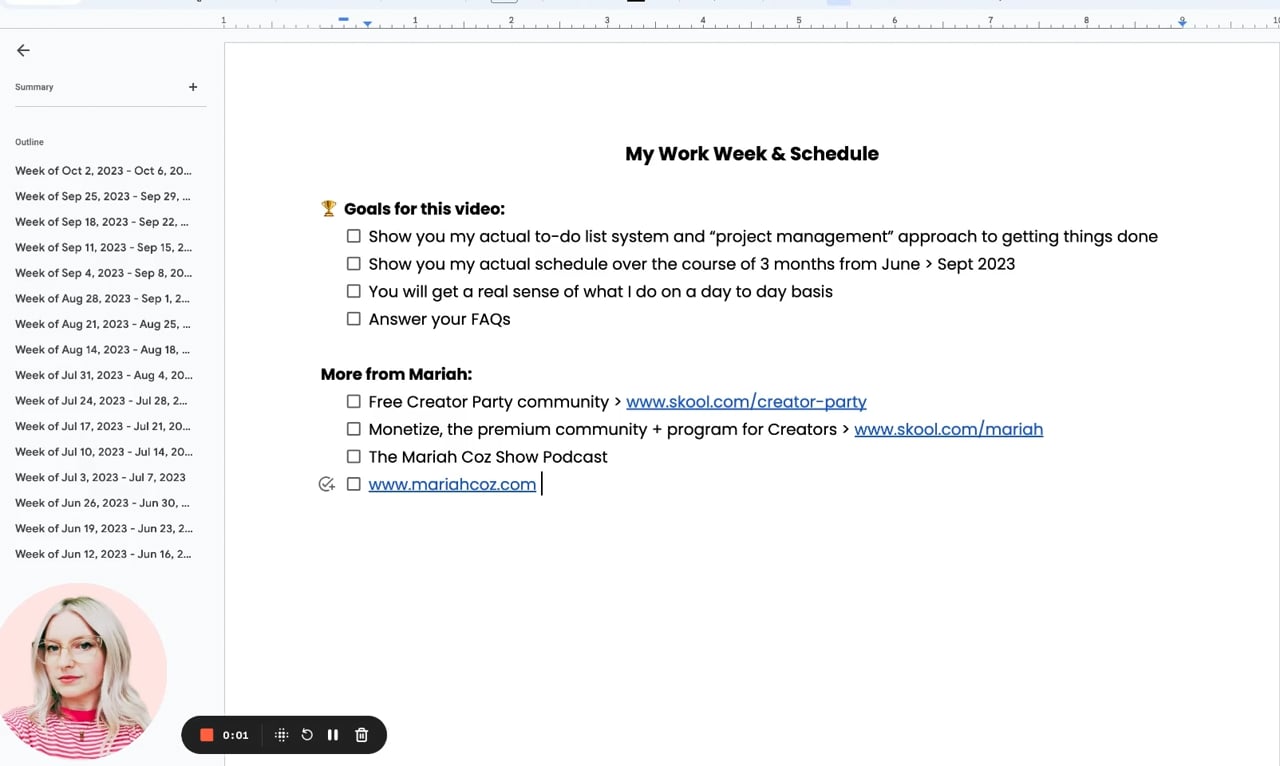
Task: Check the "Answer your FAQs" checkbox
Action: point(354,318)
